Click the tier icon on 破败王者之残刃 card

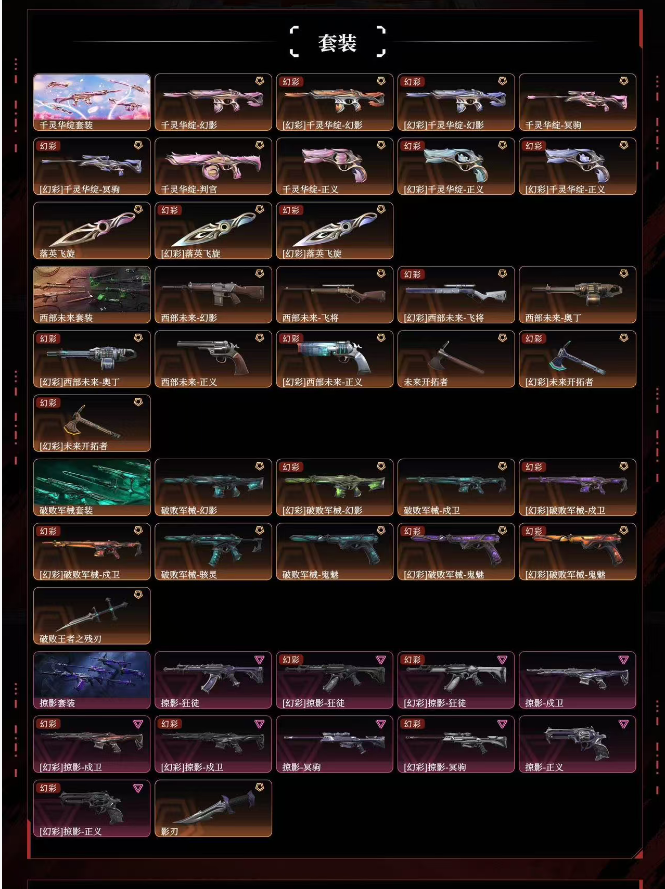[x=138, y=595]
